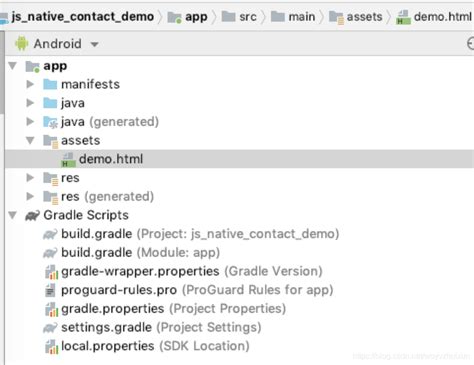
Task: Collapse the assets folder arrow
Action: (30, 140)
